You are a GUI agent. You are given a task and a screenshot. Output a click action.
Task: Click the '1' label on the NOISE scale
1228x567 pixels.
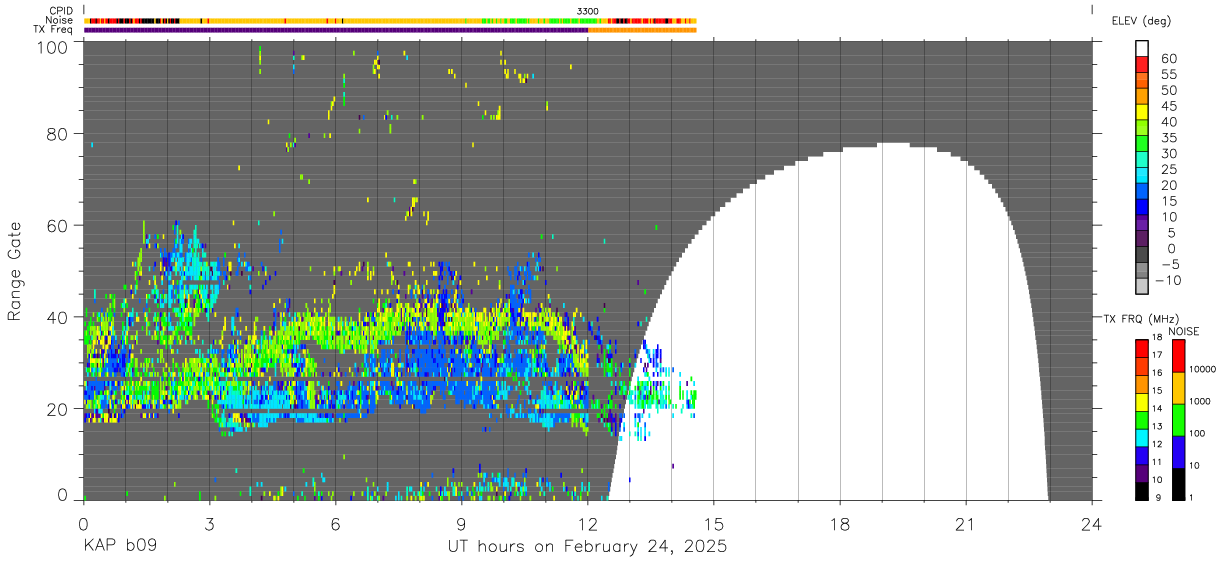click(1192, 497)
